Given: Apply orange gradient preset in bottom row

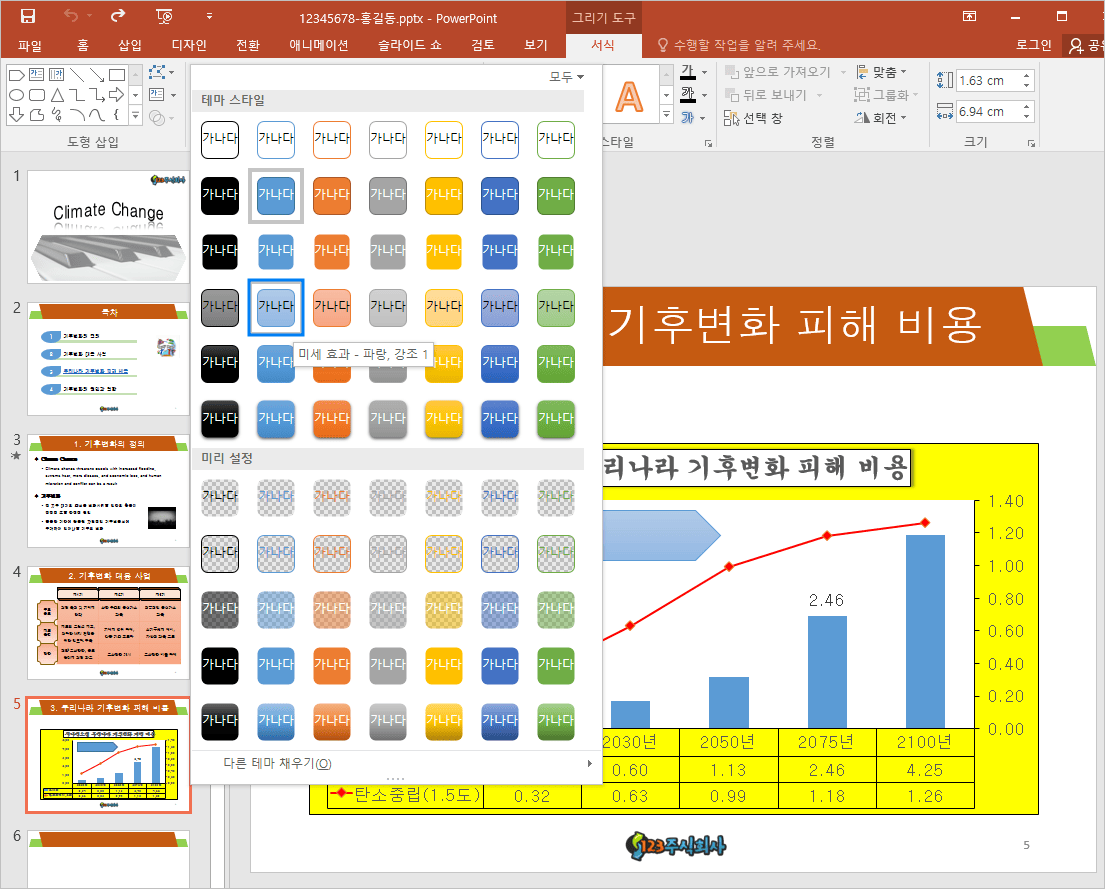Looking at the screenshot, I should 332,721.
